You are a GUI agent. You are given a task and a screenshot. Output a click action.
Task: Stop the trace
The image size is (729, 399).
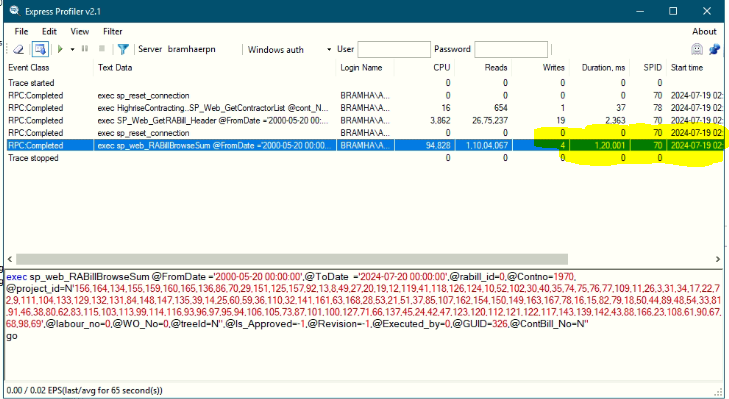[x=102, y=48]
